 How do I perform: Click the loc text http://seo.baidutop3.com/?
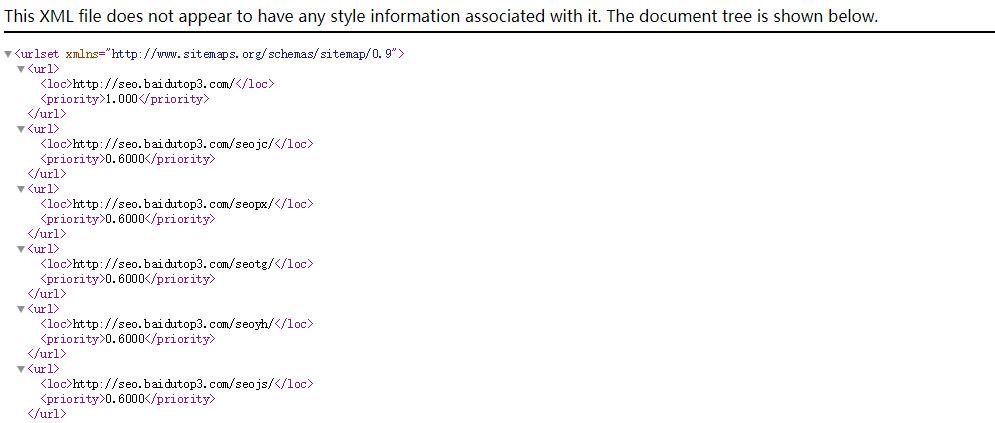[154, 84]
